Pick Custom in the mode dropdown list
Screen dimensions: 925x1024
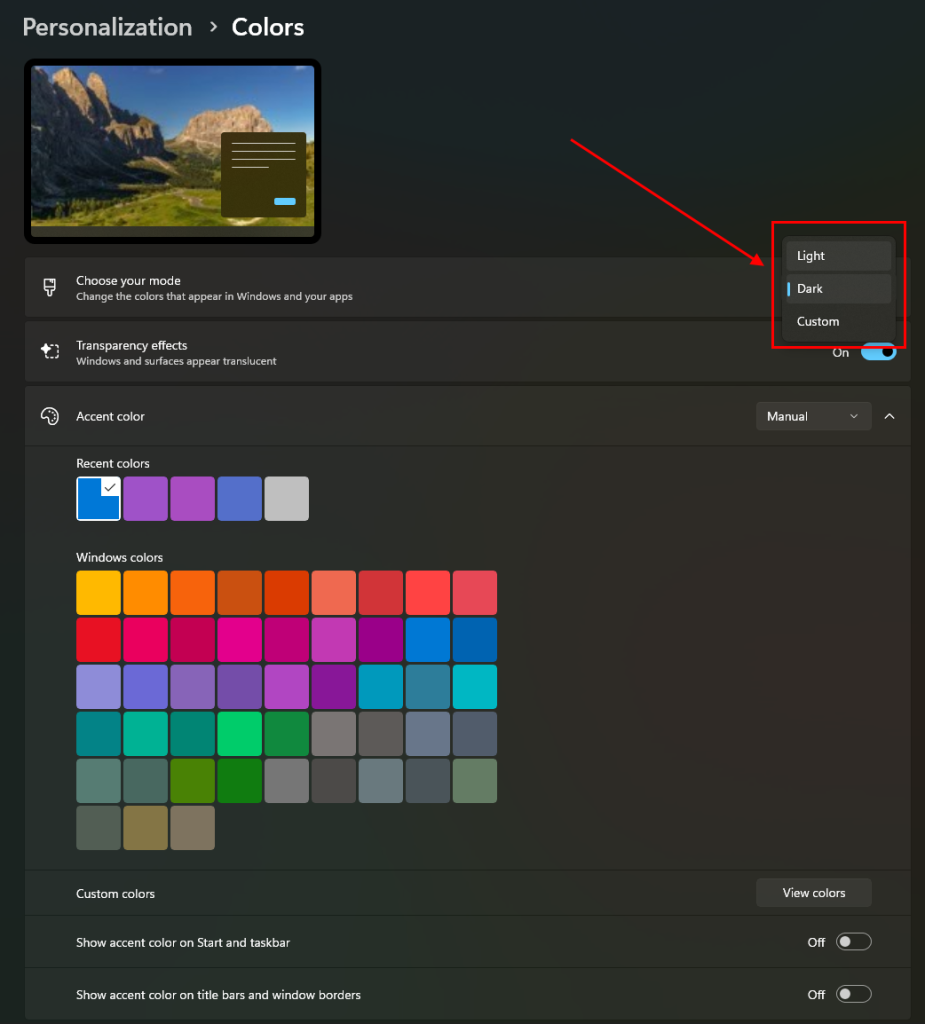point(837,322)
